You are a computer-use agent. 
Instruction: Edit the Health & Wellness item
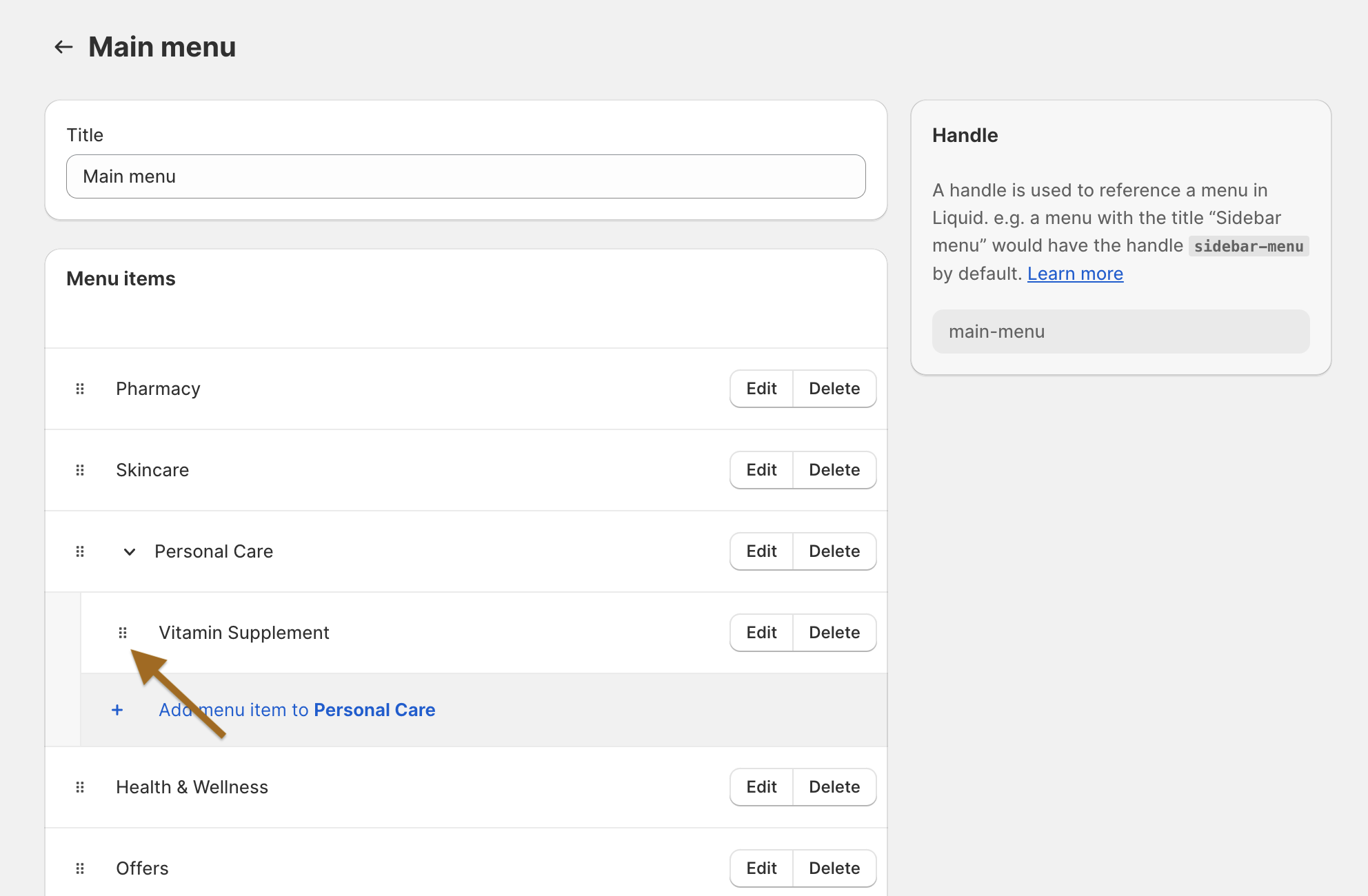[x=761, y=787]
